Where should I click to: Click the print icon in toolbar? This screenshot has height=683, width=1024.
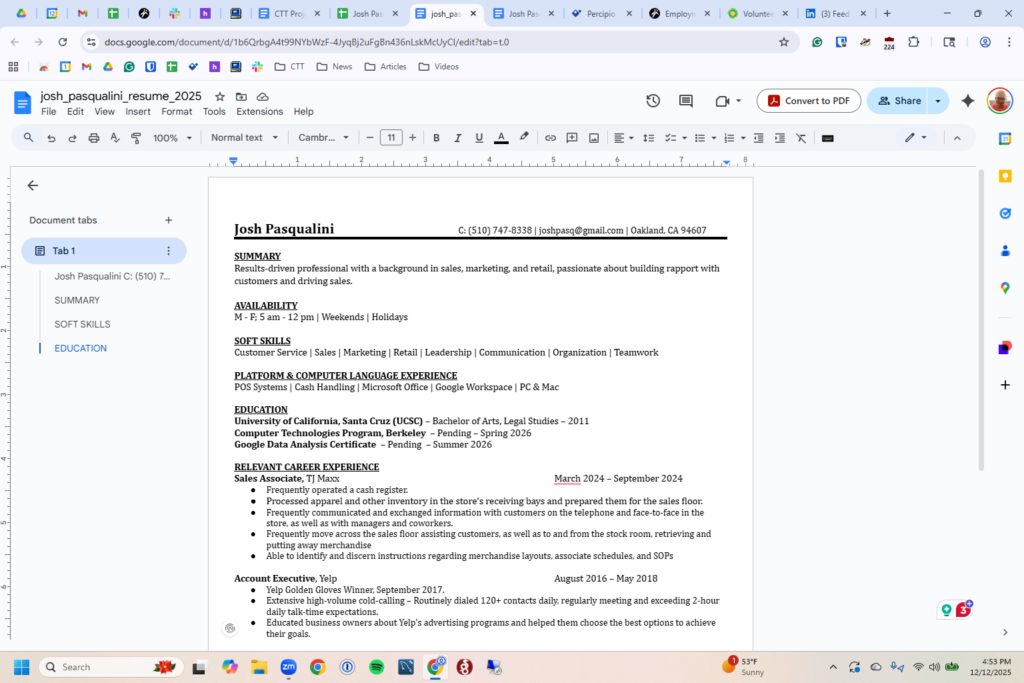pos(94,138)
